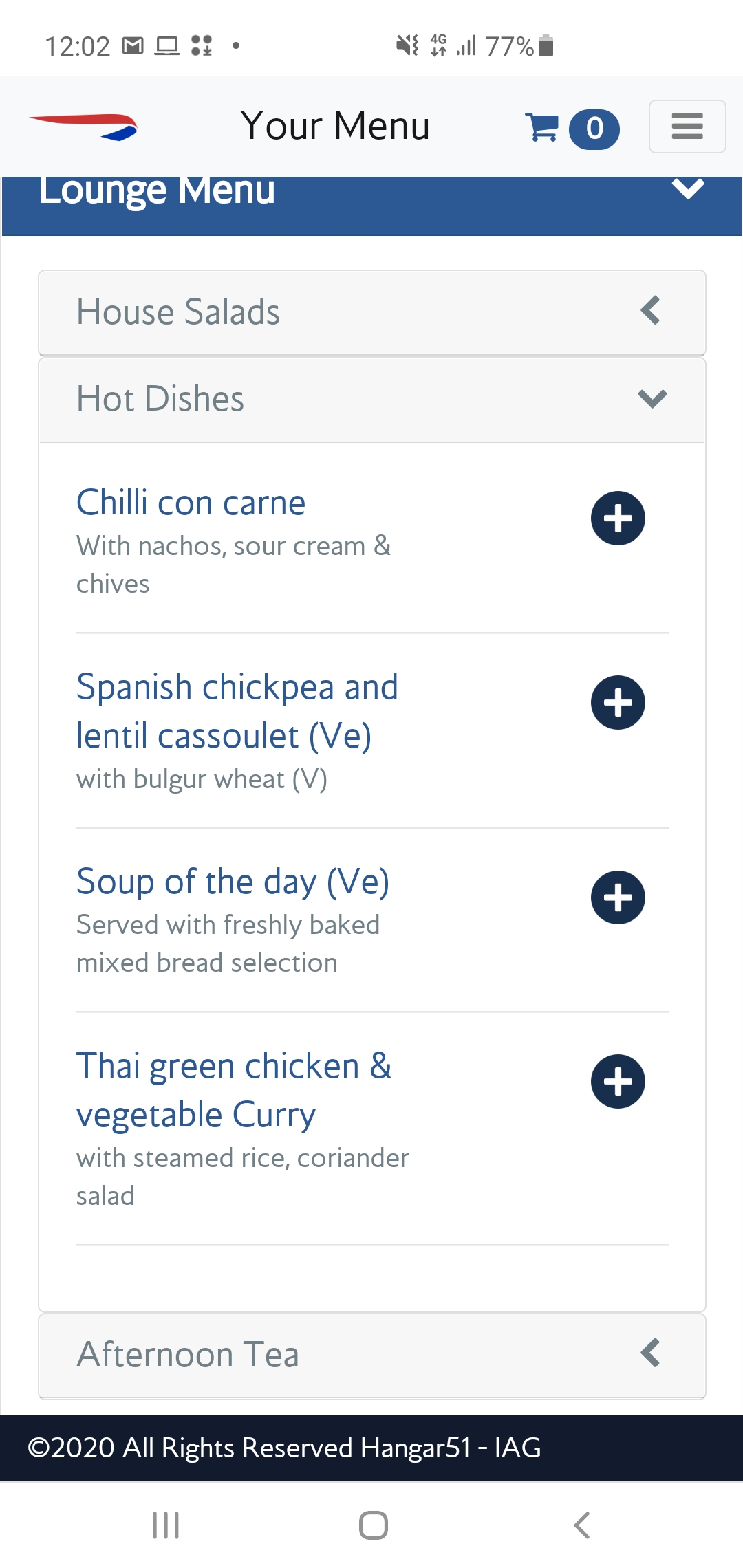Tap the Chilli con carne title
This screenshot has height=1568, width=743.
coord(191,503)
